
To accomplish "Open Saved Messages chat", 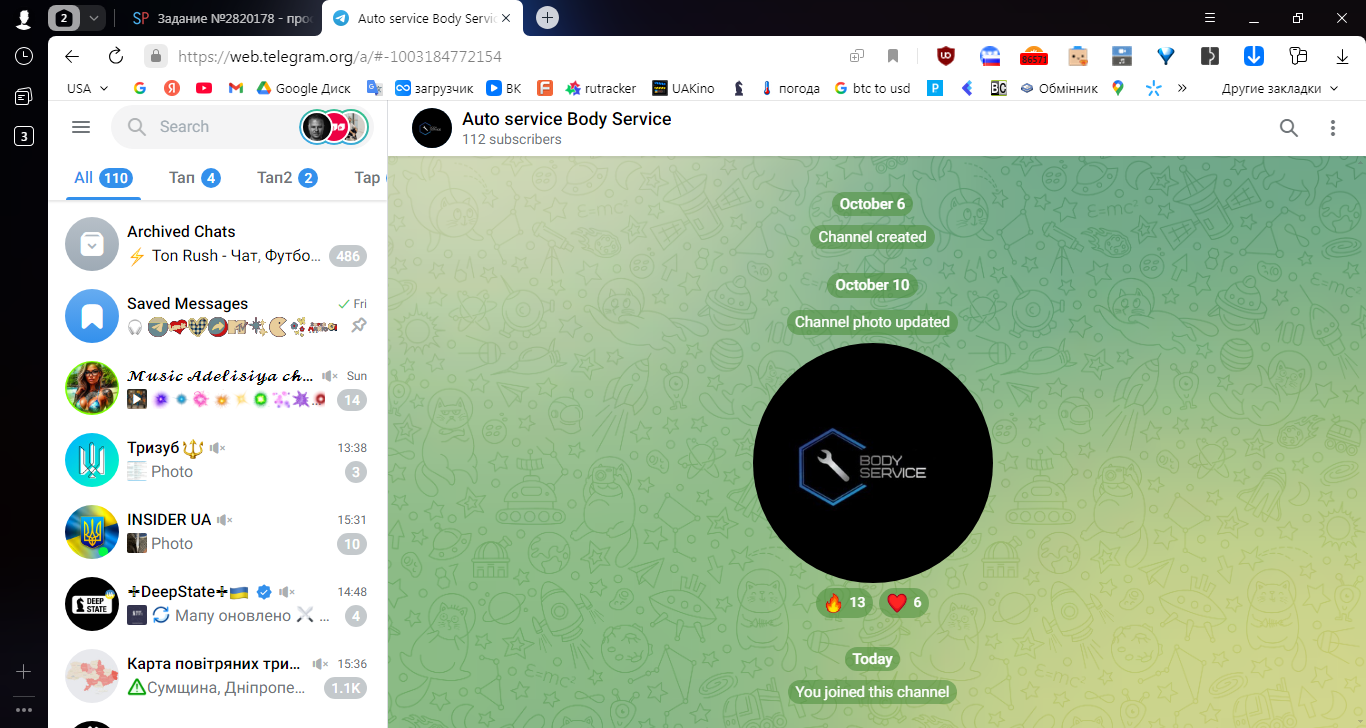I will pos(217,316).
